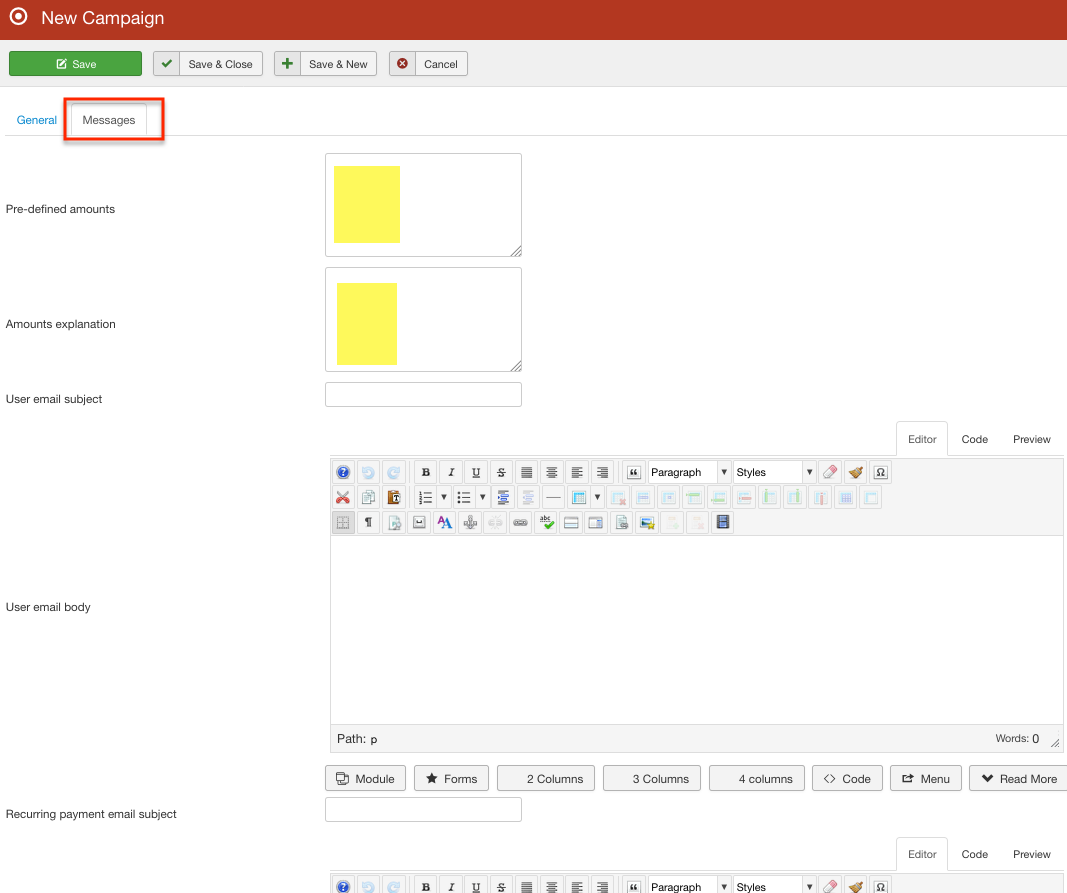Click into the User email subject field

[423, 395]
